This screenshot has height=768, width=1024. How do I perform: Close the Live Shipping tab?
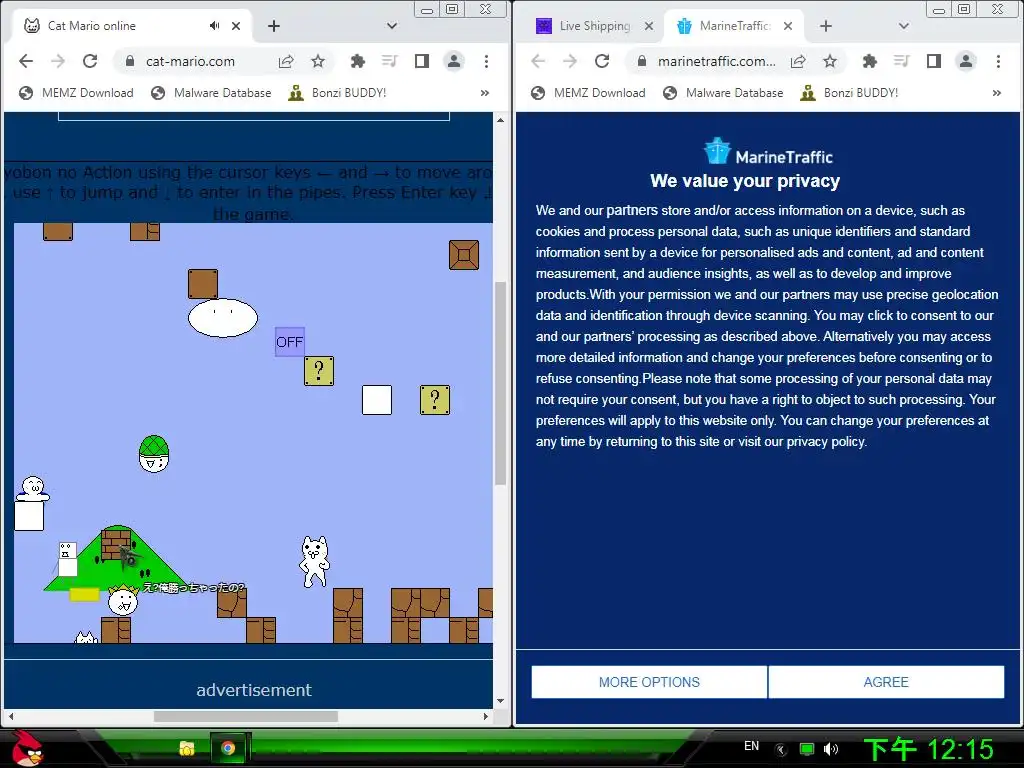click(648, 26)
